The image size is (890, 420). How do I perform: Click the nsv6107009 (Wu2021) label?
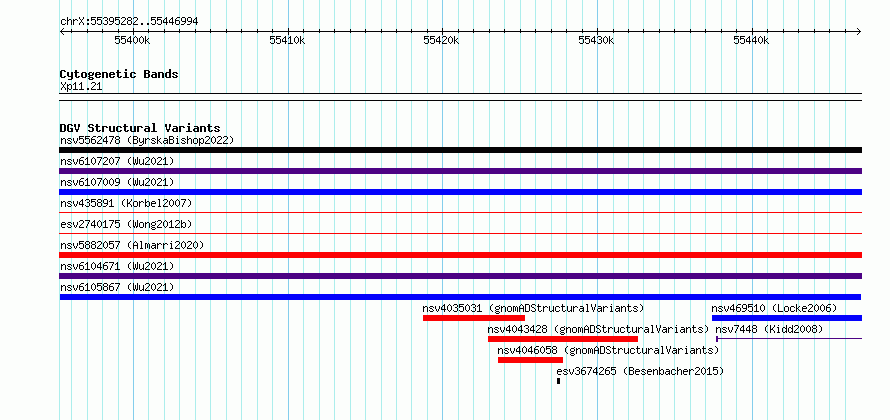[117, 182]
